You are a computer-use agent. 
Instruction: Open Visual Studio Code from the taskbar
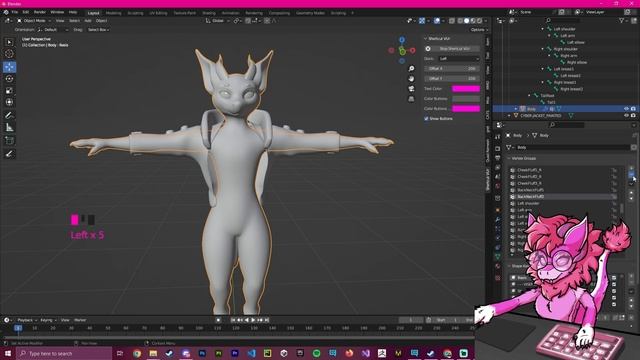click(251, 353)
